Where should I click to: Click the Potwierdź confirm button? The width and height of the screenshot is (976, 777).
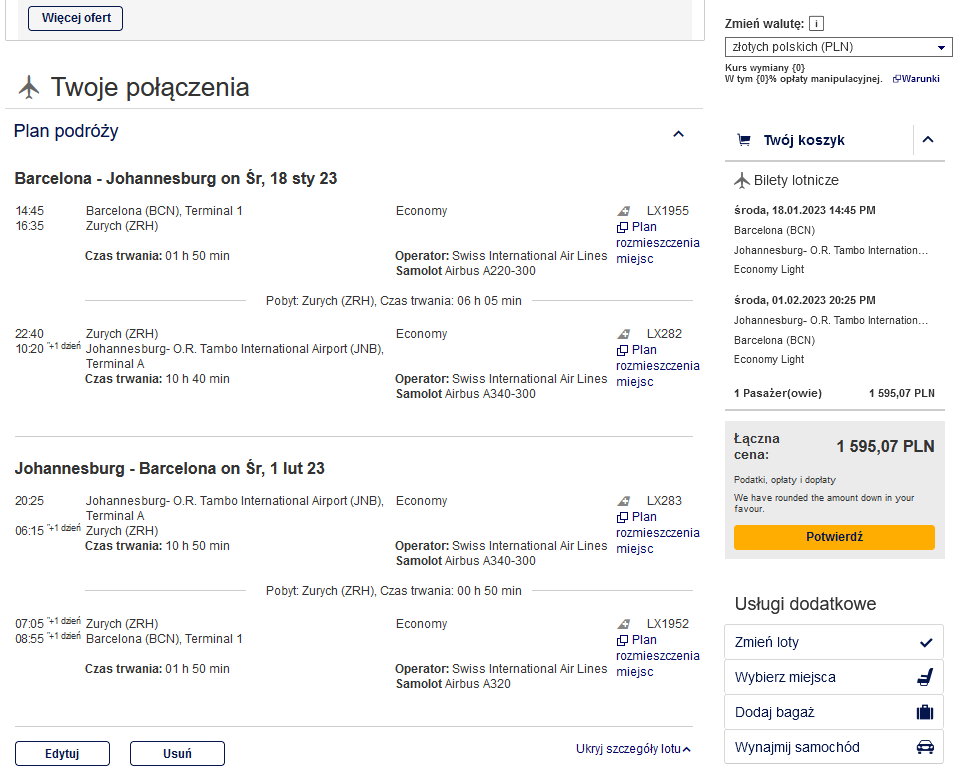[834, 537]
